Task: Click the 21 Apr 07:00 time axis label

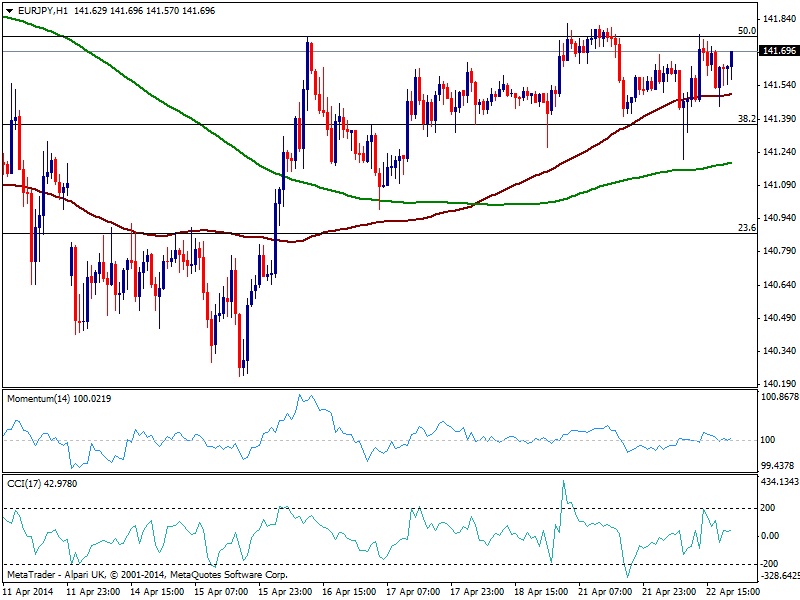Action: tap(605, 592)
